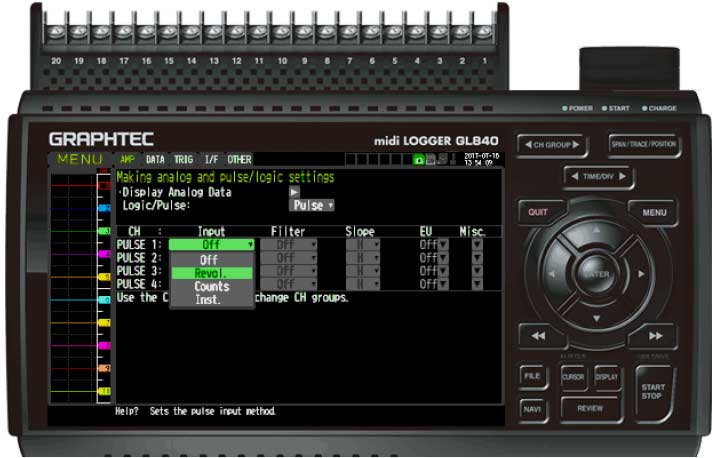Click the START indicator LED
The width and height of the screenshot is (712, 458).
tap(604, 108)
